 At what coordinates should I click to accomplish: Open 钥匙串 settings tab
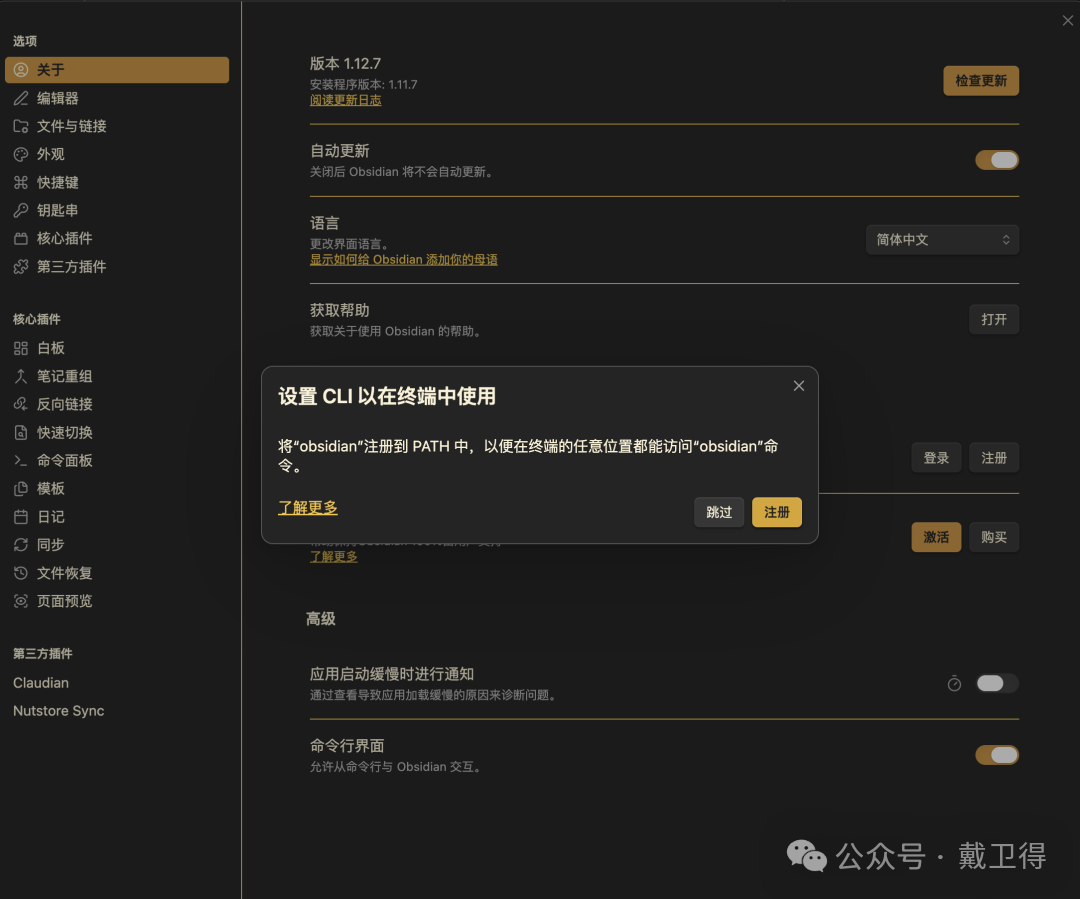pos(117,210)
